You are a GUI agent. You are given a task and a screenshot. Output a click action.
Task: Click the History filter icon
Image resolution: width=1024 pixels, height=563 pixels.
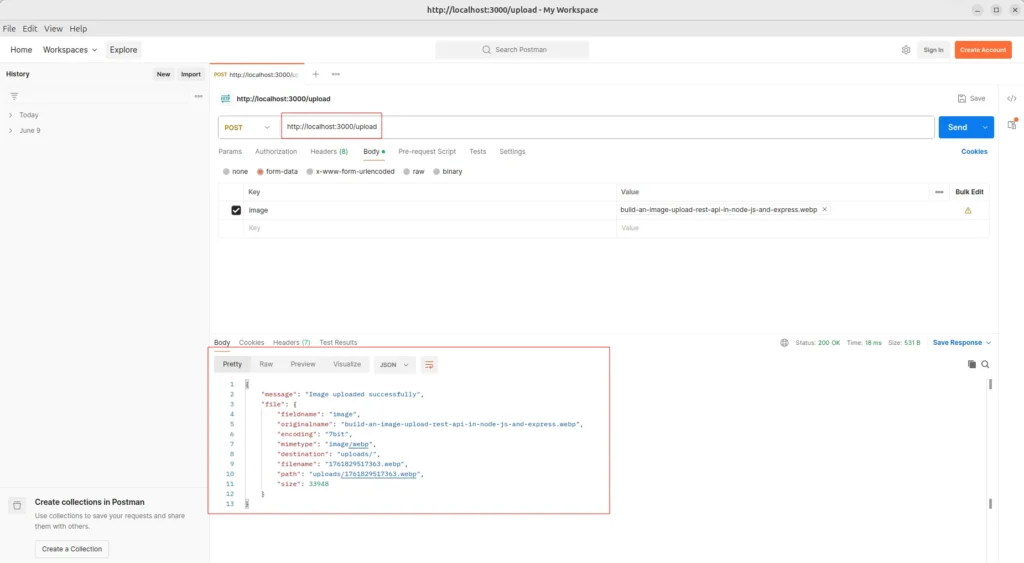click(x=14, y=96)
